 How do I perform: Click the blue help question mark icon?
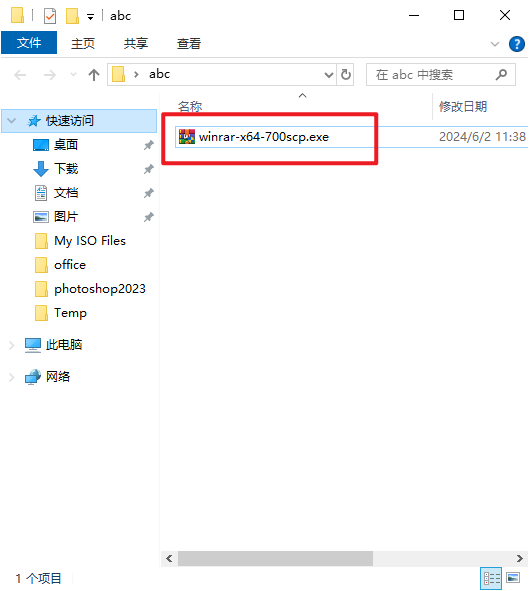516,44
